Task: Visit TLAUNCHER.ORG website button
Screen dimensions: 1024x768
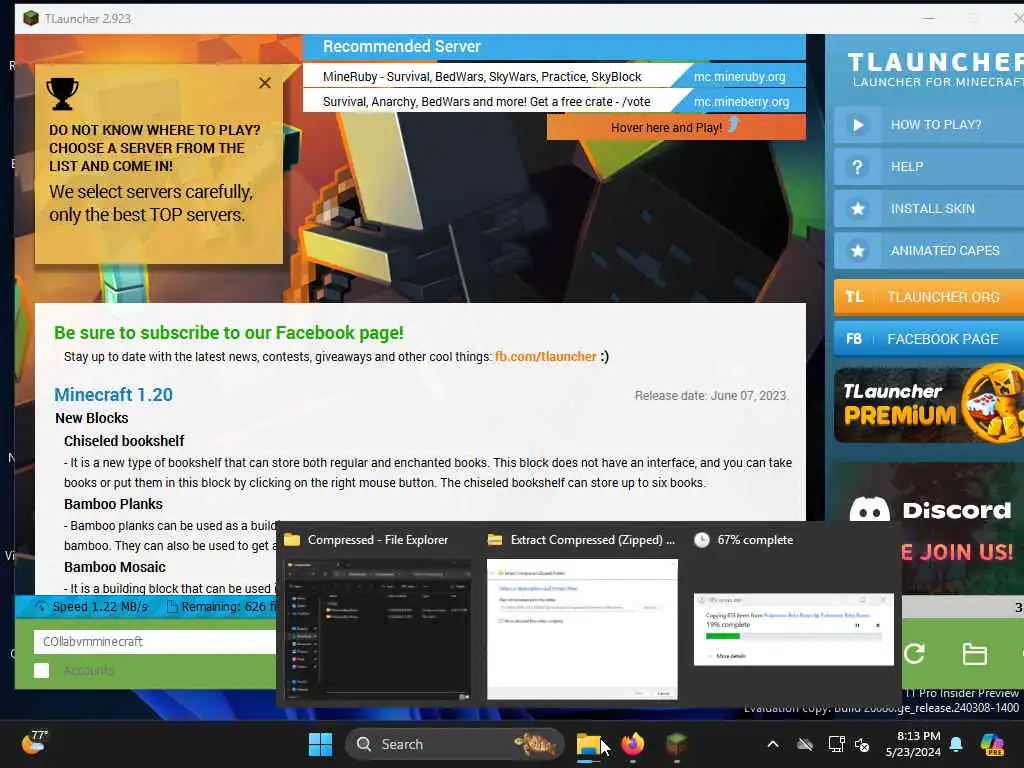Action: coord(929,297)
